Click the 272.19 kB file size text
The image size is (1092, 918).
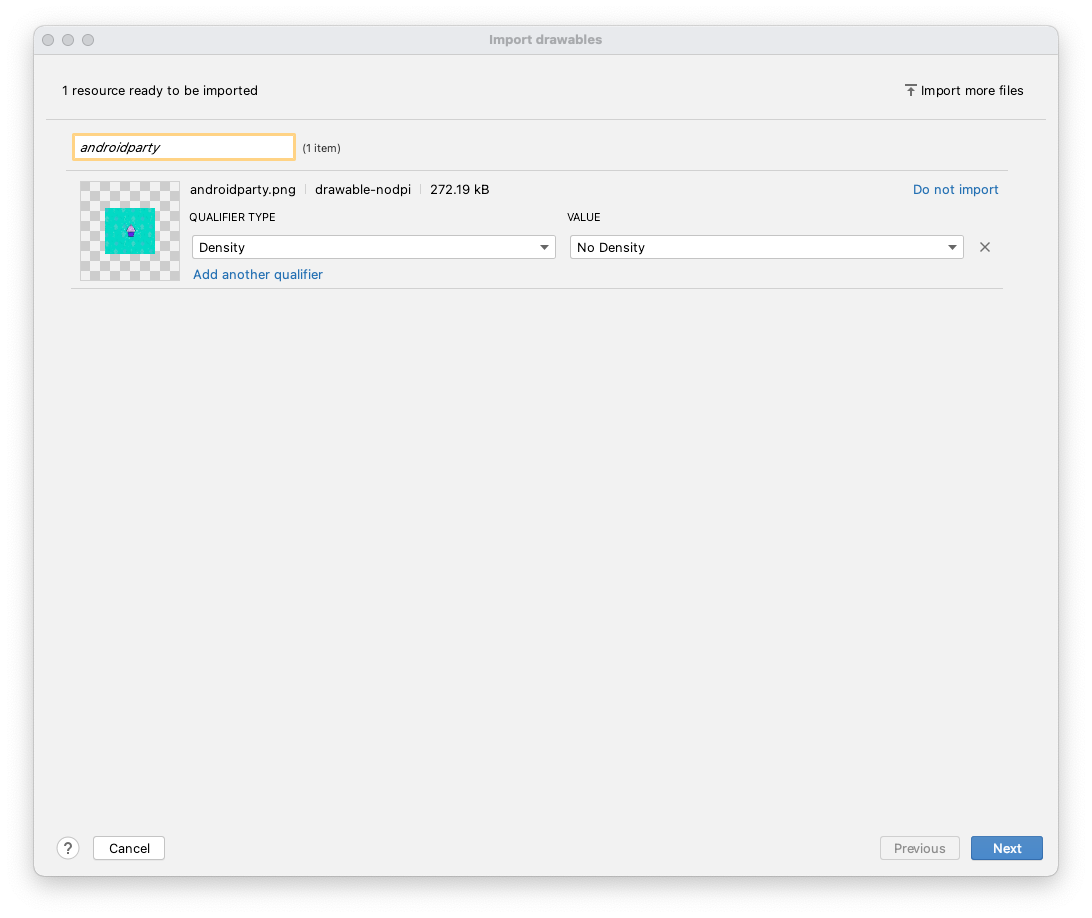coord(460,189)
